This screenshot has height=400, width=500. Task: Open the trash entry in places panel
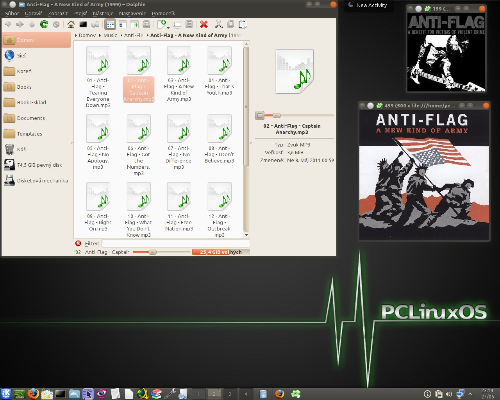[37, 149]
